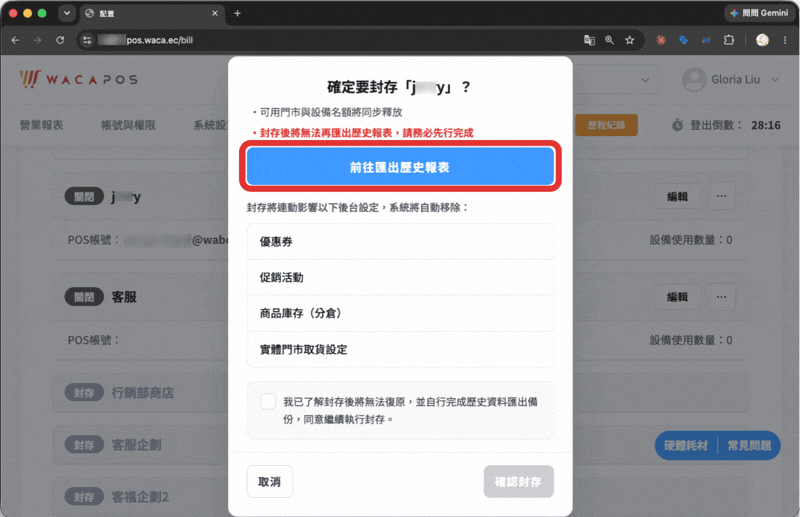Open the Chrome profile avatar
The height and width of the screenshot is (517, 800).
(762, 40)
